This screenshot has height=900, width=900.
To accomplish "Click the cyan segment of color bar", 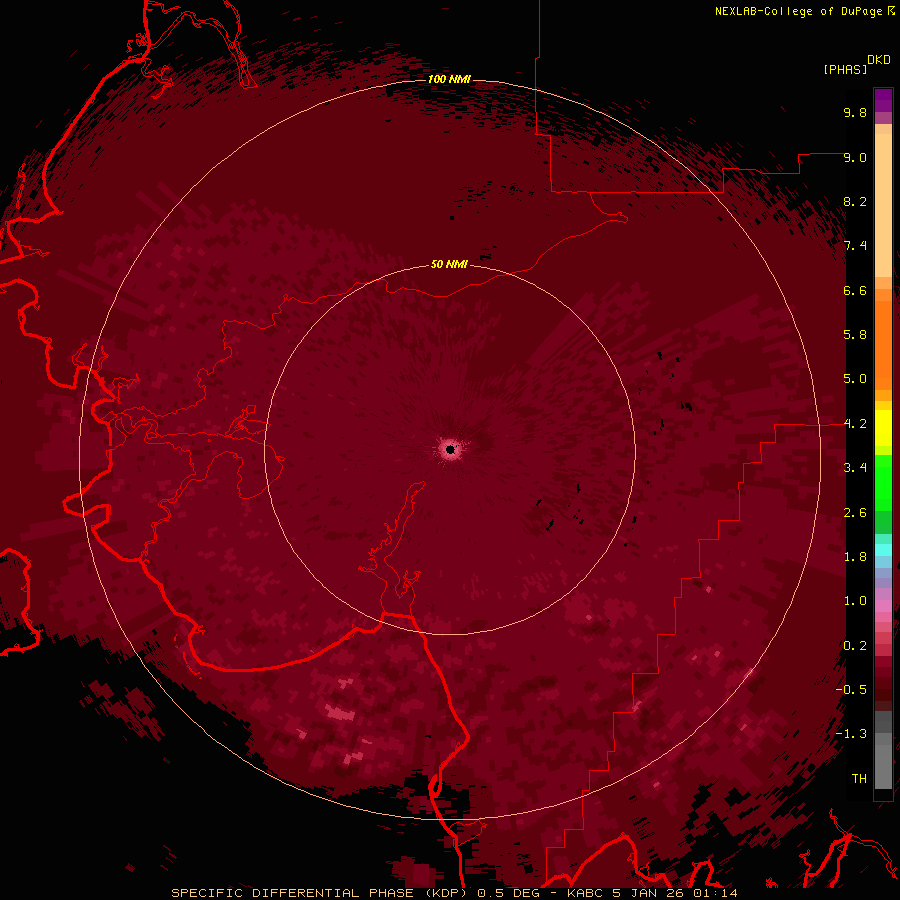I will [883, 549].
